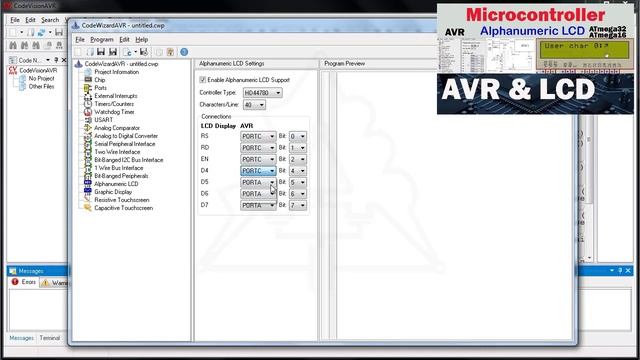Click Open project icon in CodeWizardAVR toolbar

click(x=90, y=52)
